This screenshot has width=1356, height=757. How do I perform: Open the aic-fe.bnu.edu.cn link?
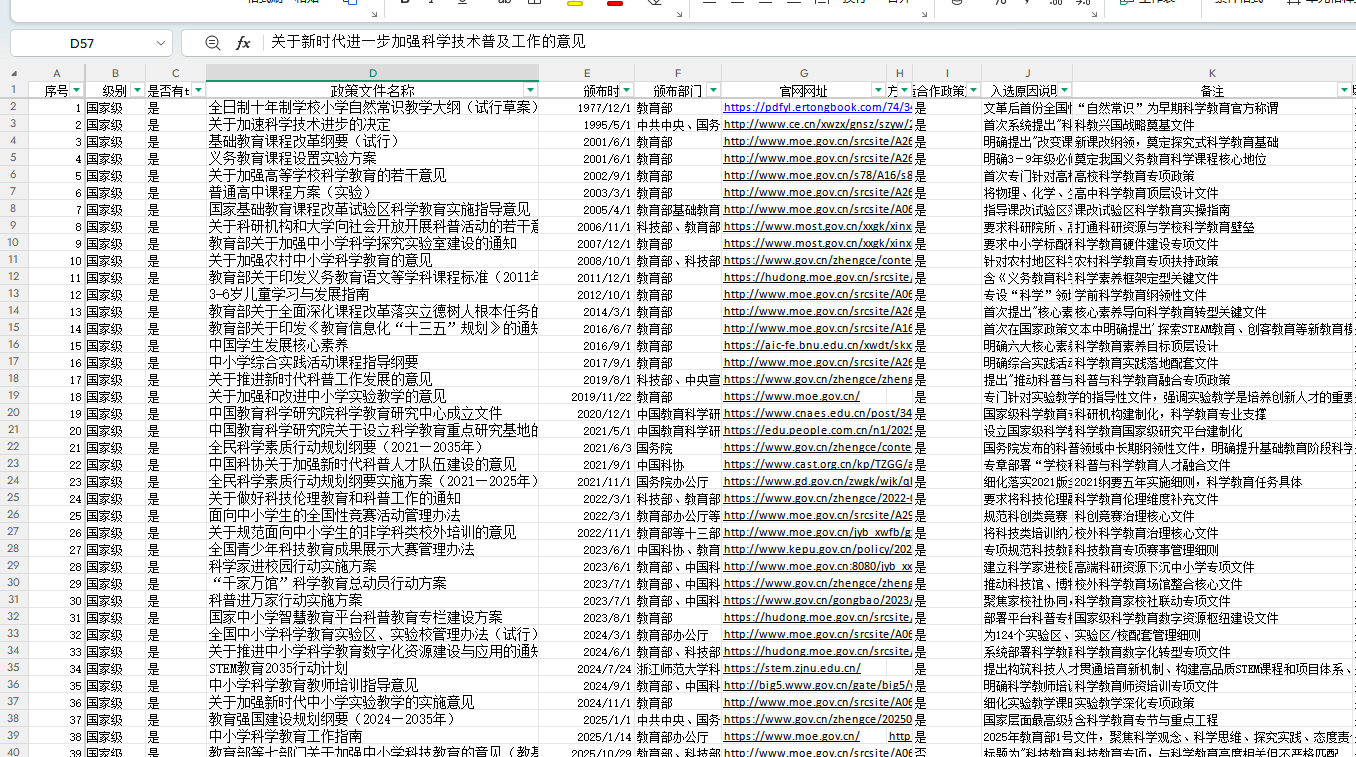pos(817,345)
